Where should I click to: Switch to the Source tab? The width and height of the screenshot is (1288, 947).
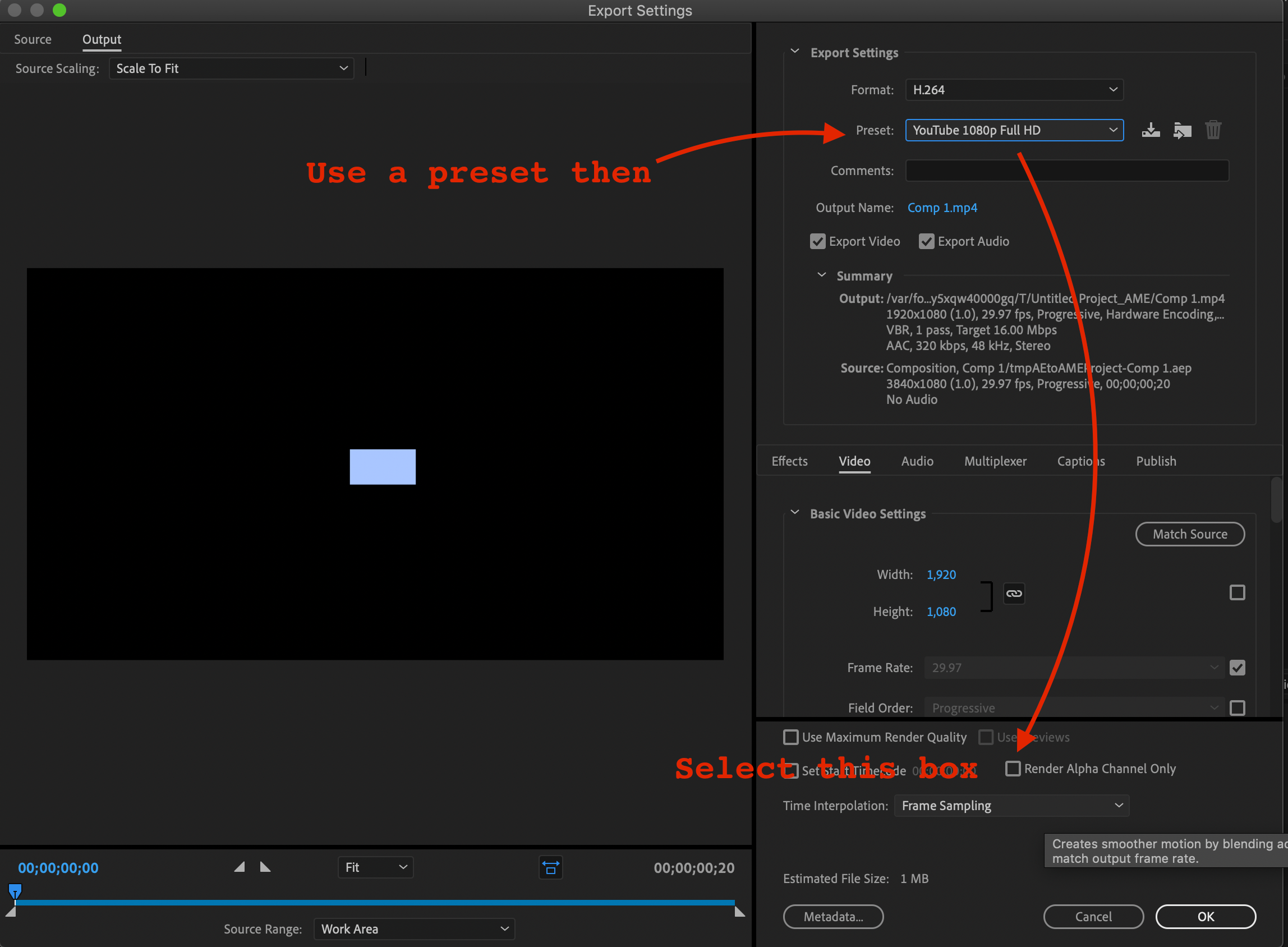(33, 40)
